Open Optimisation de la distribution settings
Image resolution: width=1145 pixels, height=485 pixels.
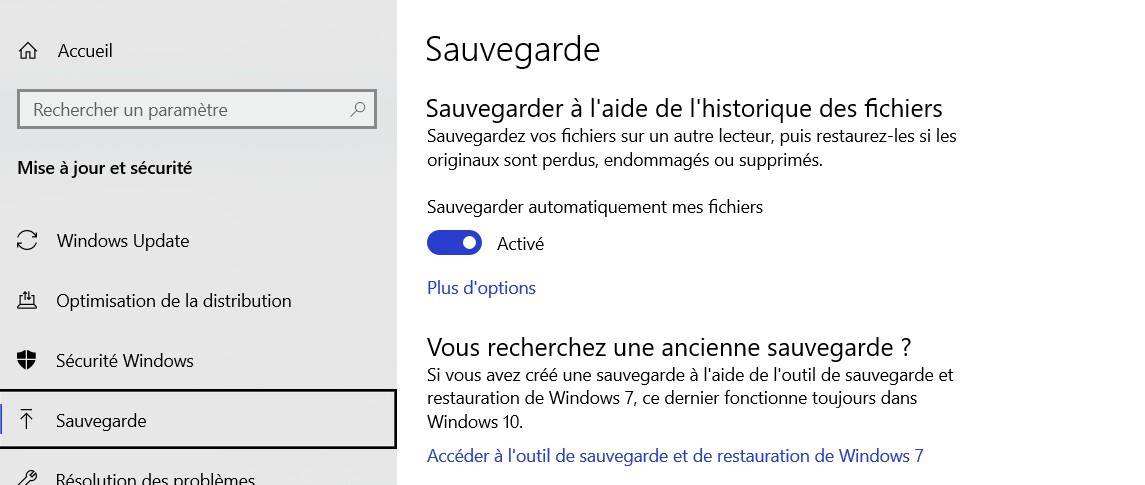(x=174, y=301)
